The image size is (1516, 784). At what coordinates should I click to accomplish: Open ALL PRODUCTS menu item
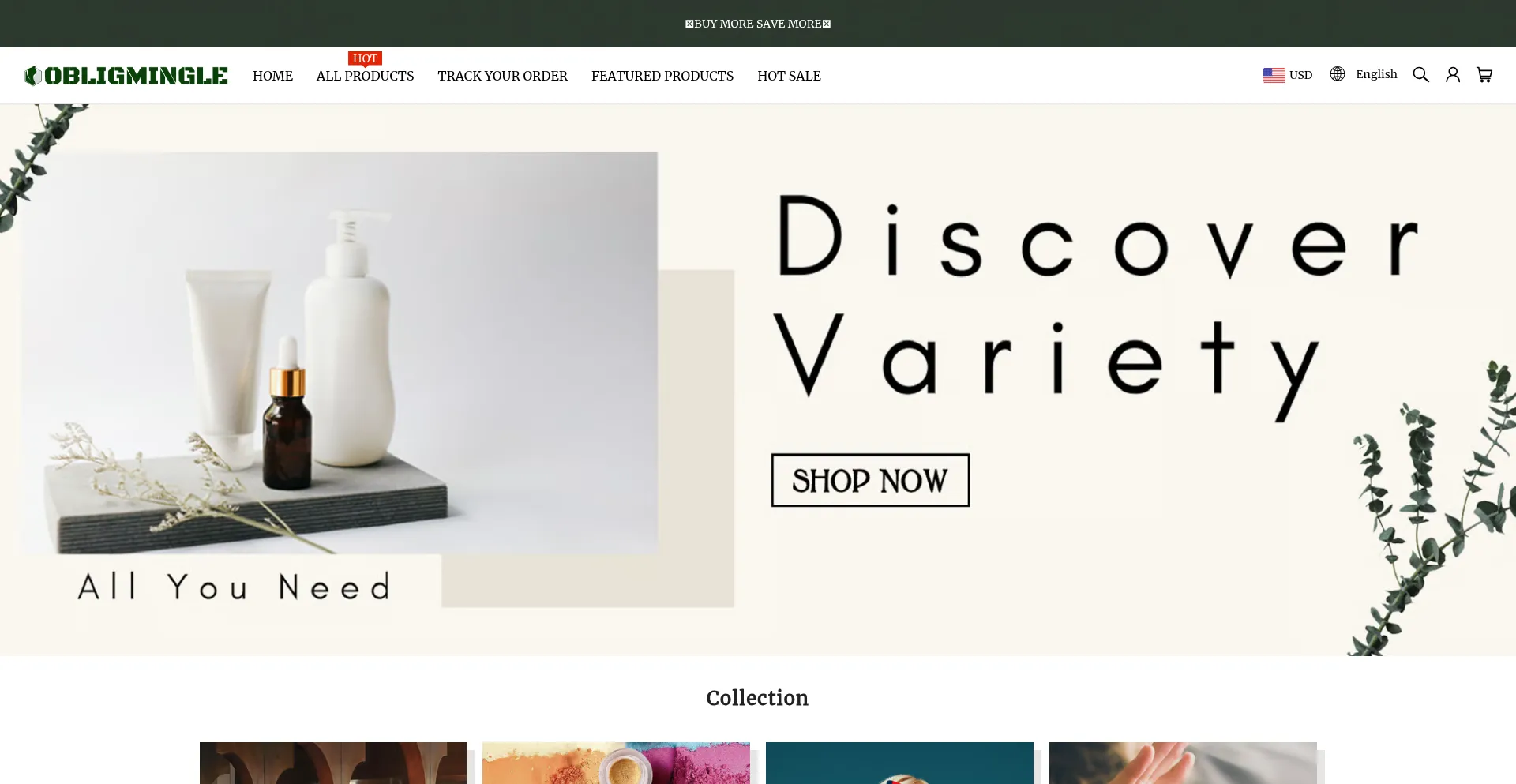click(x=365, y=76)
